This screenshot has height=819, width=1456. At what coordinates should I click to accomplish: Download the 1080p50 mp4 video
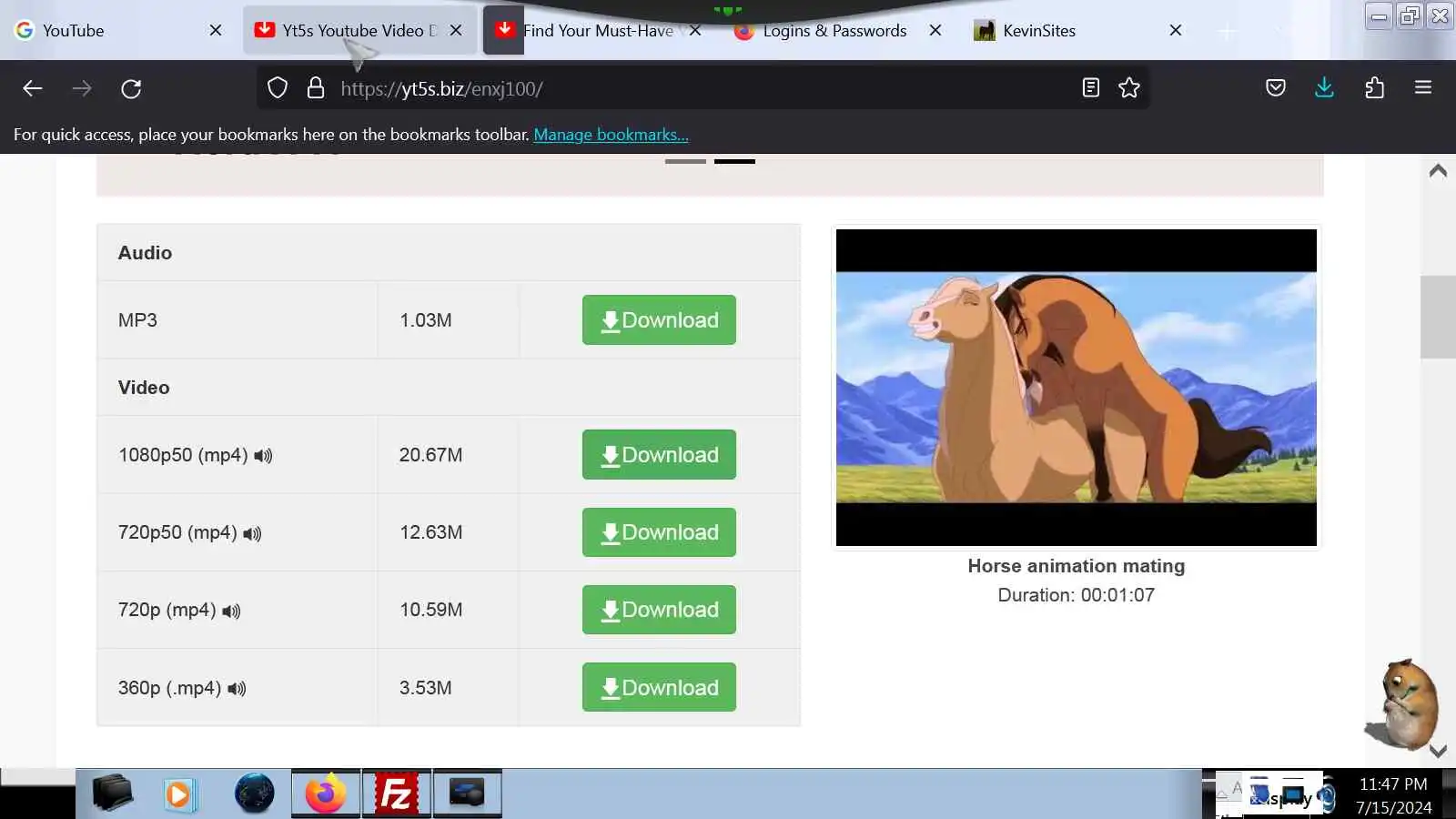coord(659,454)
